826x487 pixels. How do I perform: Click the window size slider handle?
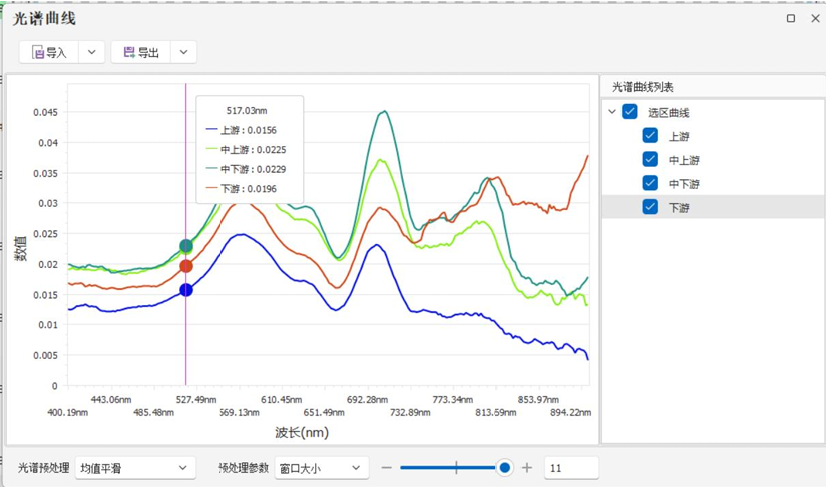tap(505, 468)
